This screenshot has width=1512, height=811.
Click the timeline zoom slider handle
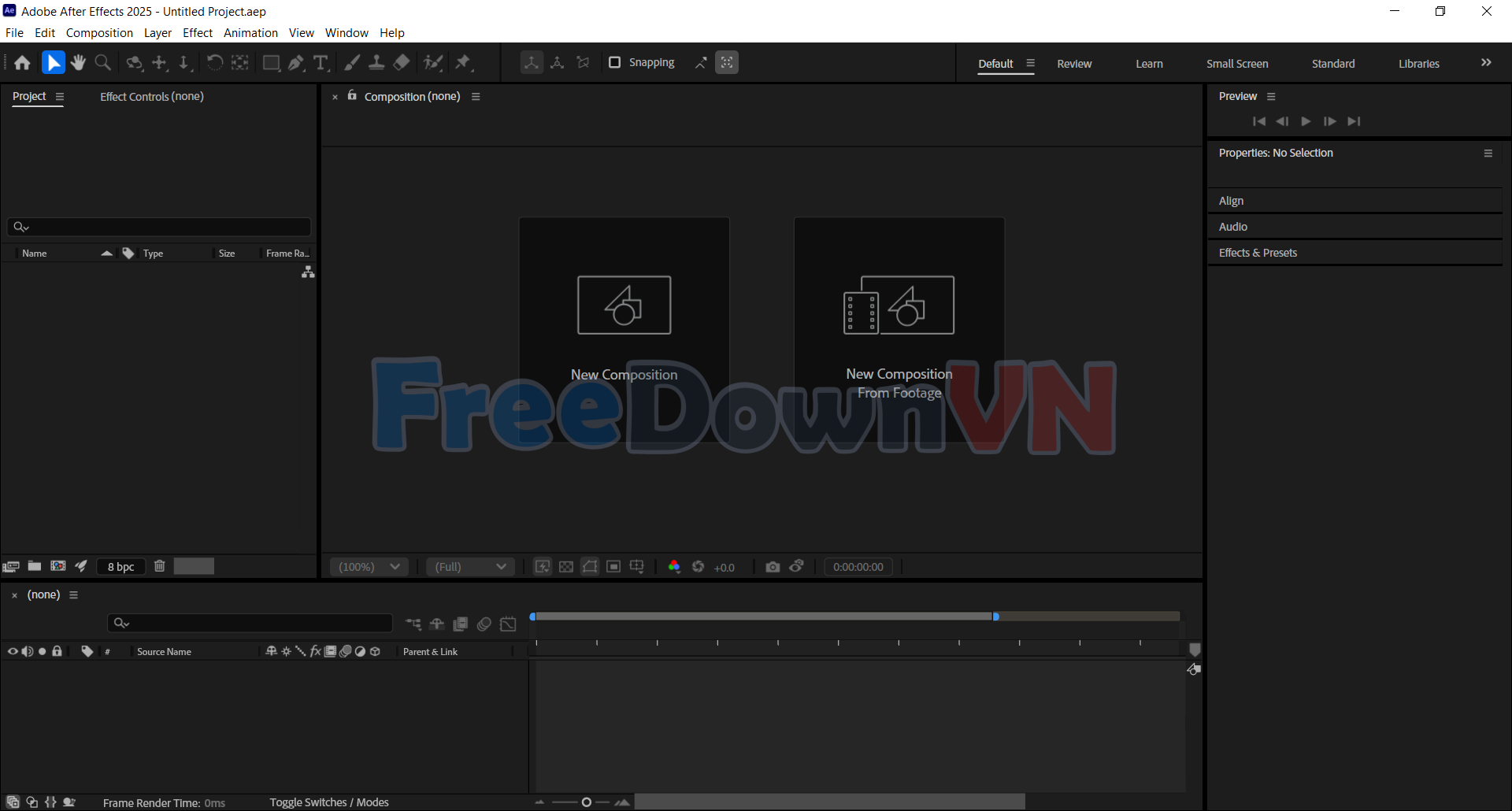click(586, 802)
